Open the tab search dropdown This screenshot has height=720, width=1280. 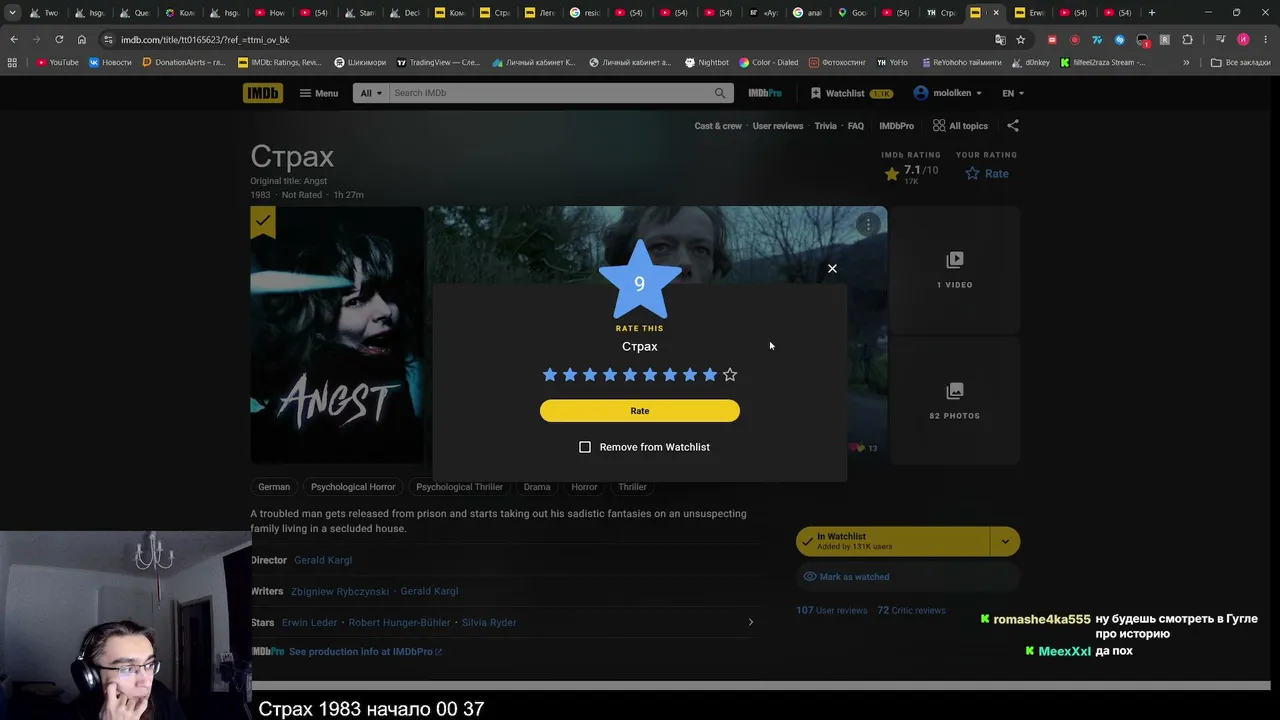pos(12,13)
